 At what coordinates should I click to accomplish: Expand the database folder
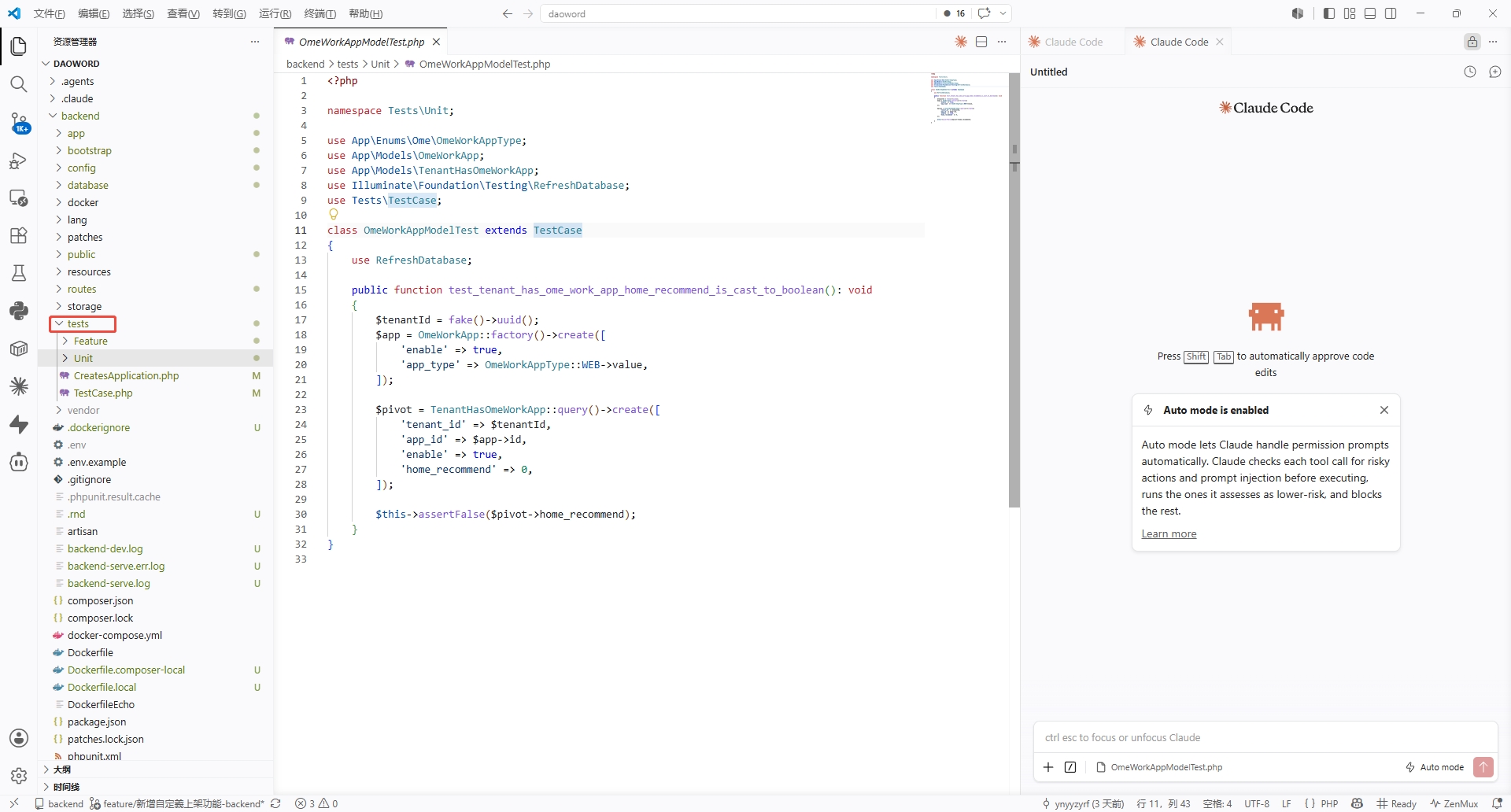(x=87, y=185)
